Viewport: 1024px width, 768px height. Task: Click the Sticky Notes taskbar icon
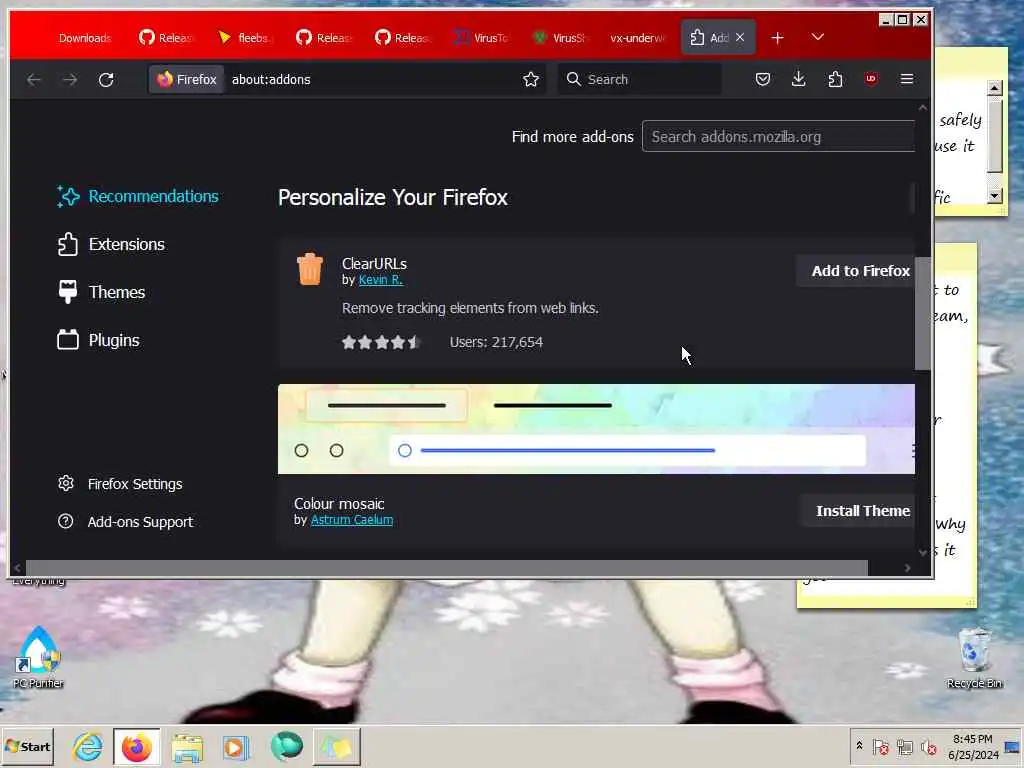pyautogui.click(x=337, y=746)
